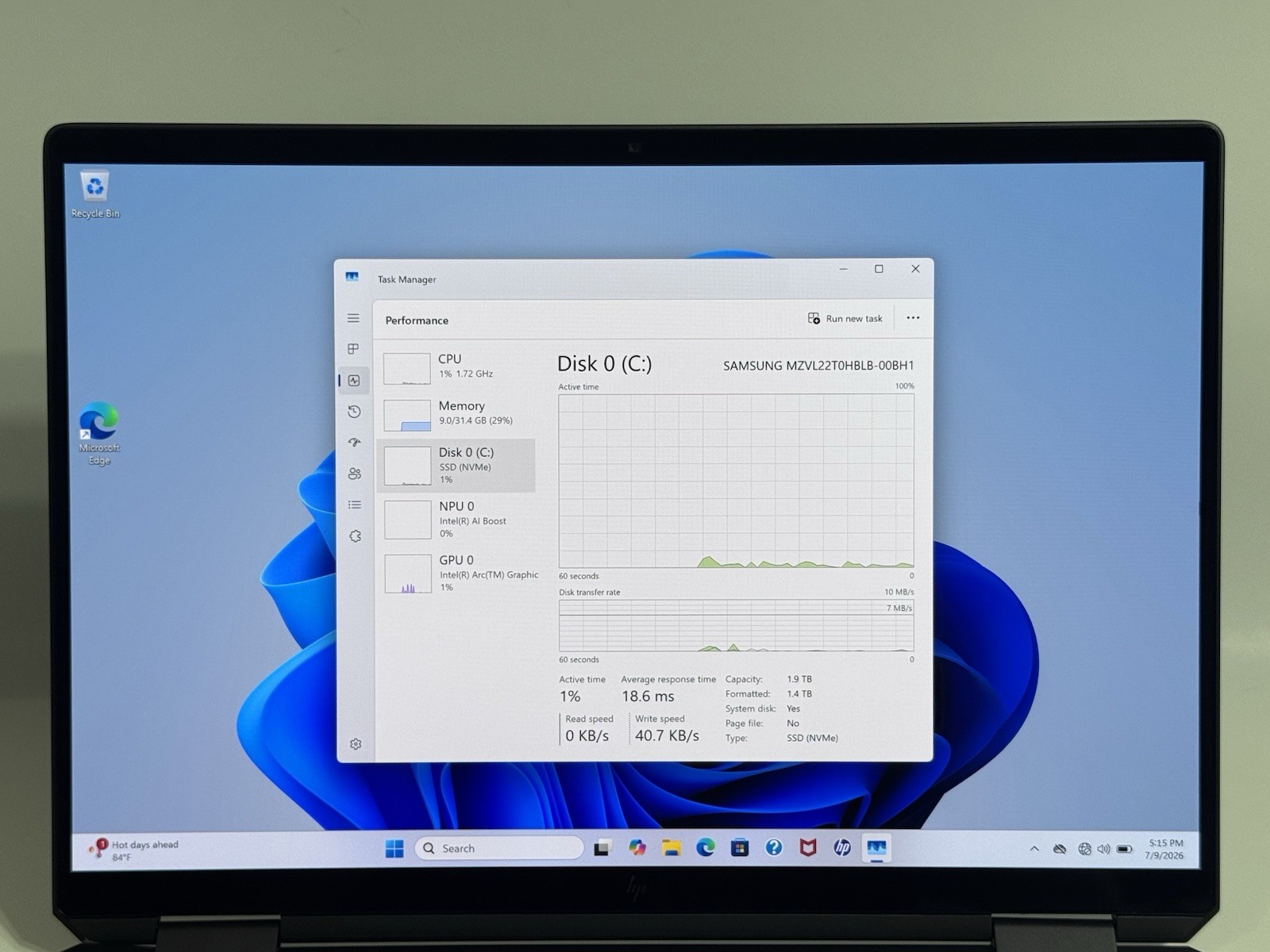Open the Users page icon
Viewport: 1270px width, 952px height.
355,474
